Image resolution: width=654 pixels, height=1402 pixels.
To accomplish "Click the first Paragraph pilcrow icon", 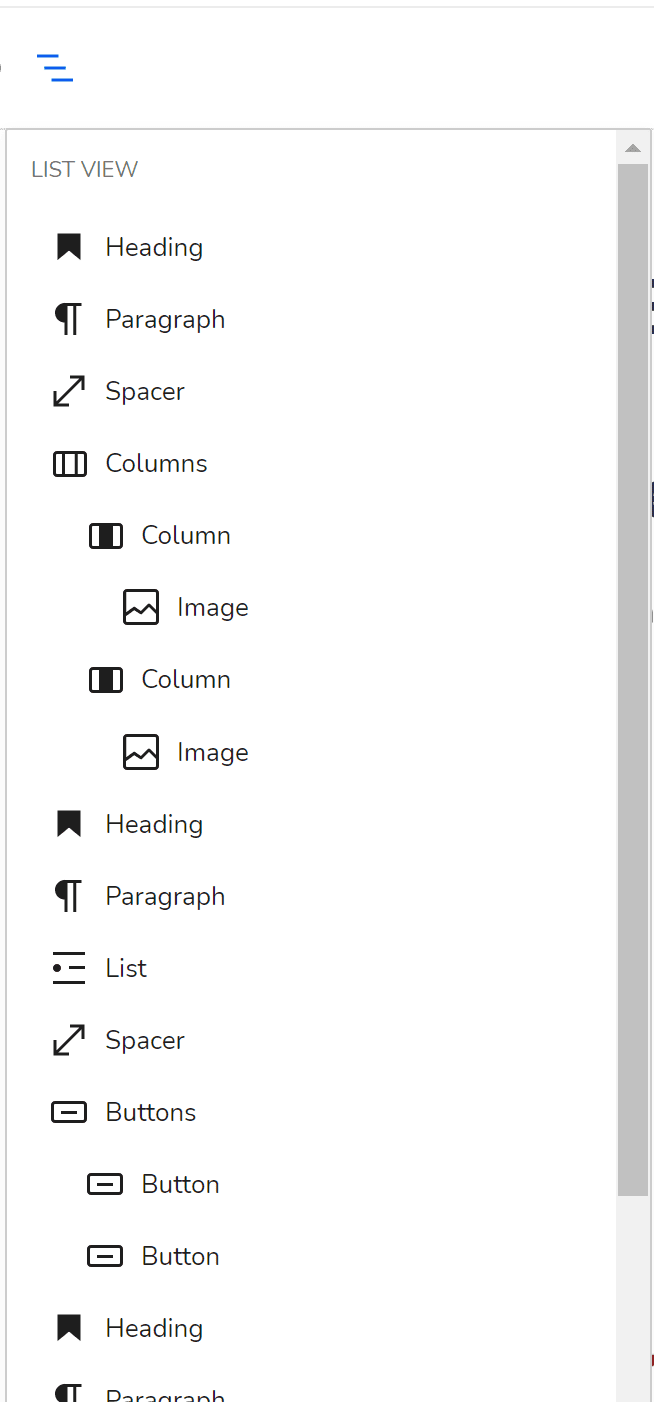I will click(x=68, y=319).
